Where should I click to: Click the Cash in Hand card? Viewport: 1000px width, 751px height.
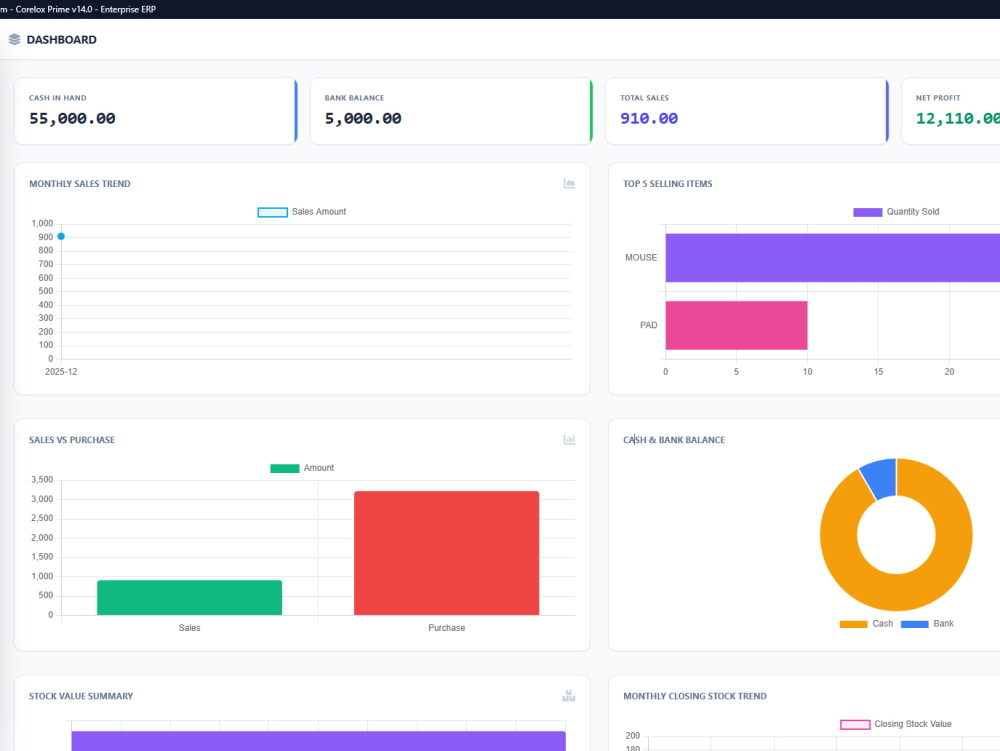pyautogui.click(x=156, y=111)
